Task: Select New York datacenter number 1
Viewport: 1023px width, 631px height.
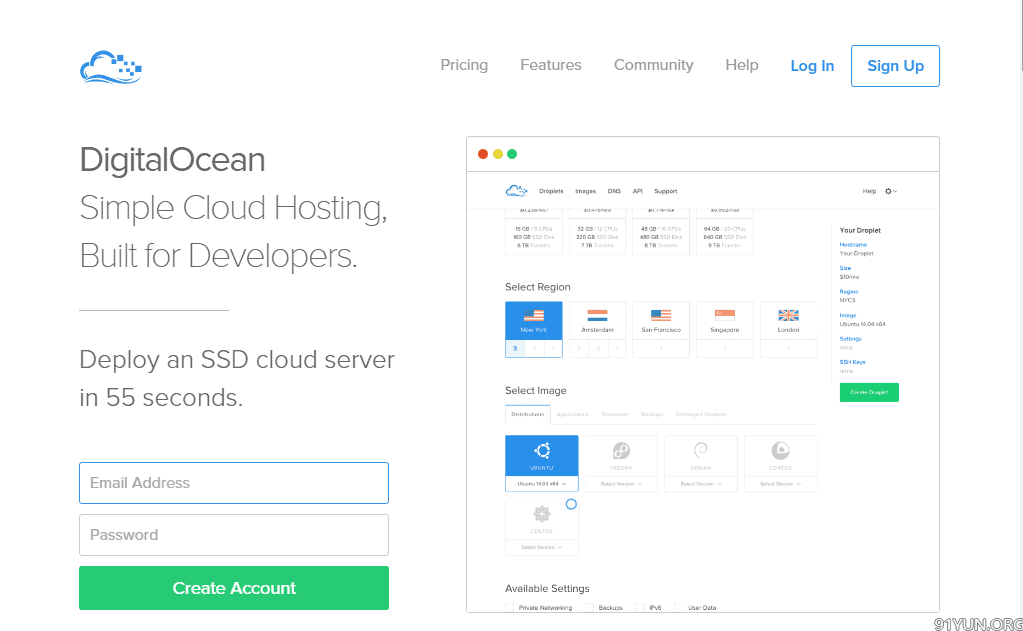Action: click(x=553, y=349)
